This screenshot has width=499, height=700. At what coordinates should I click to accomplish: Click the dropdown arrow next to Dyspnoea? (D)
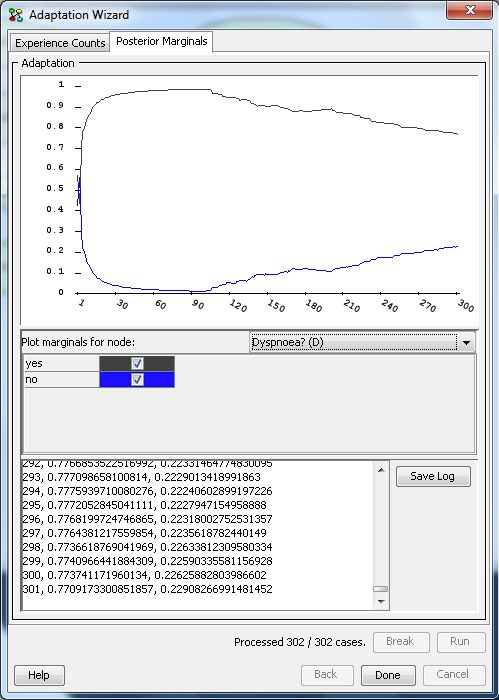(x=466, y=343)
